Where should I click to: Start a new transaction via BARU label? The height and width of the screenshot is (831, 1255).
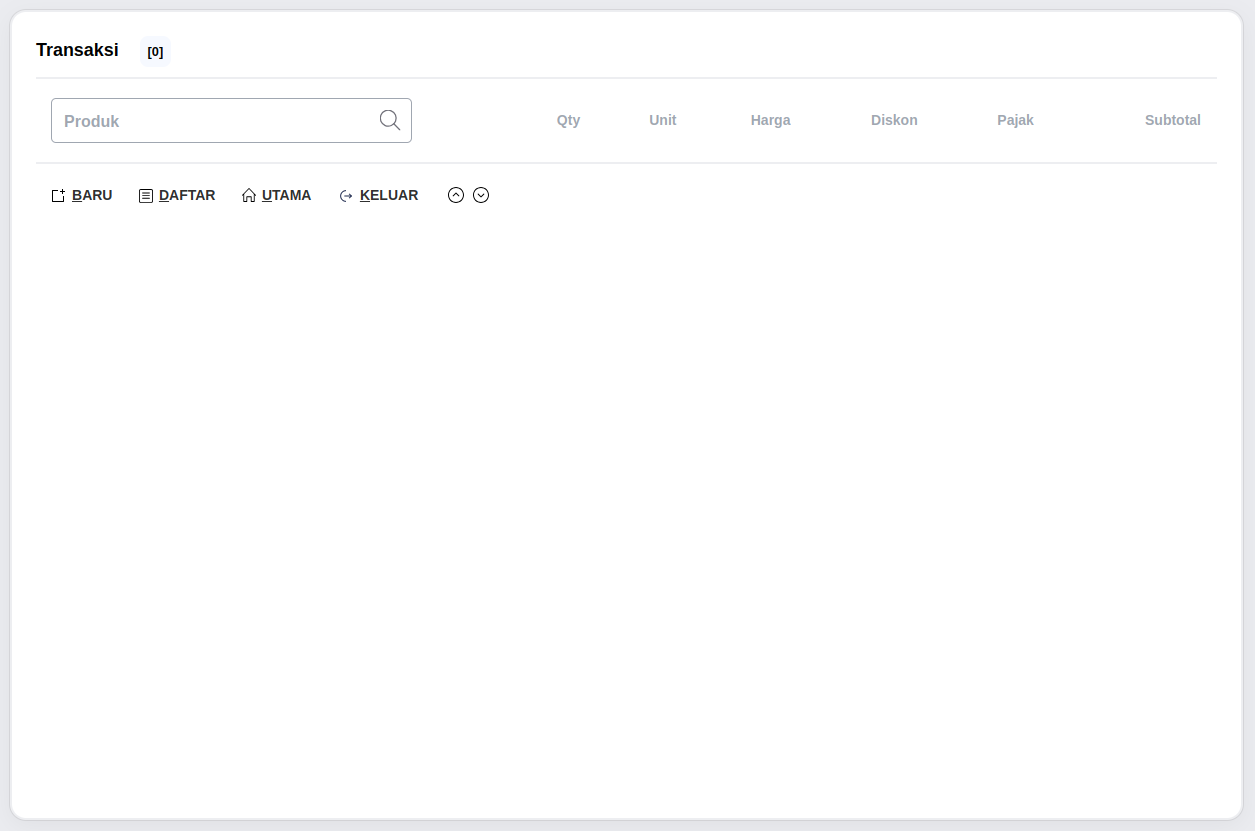tap(92, 196)
